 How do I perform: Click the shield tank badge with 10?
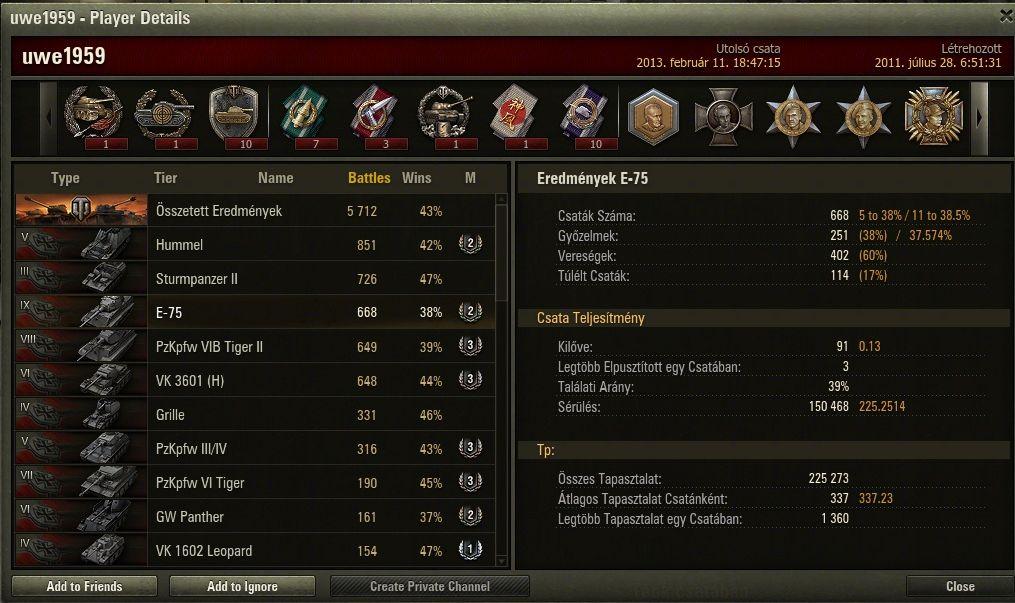pyautogui.click(x=234, y=116)
